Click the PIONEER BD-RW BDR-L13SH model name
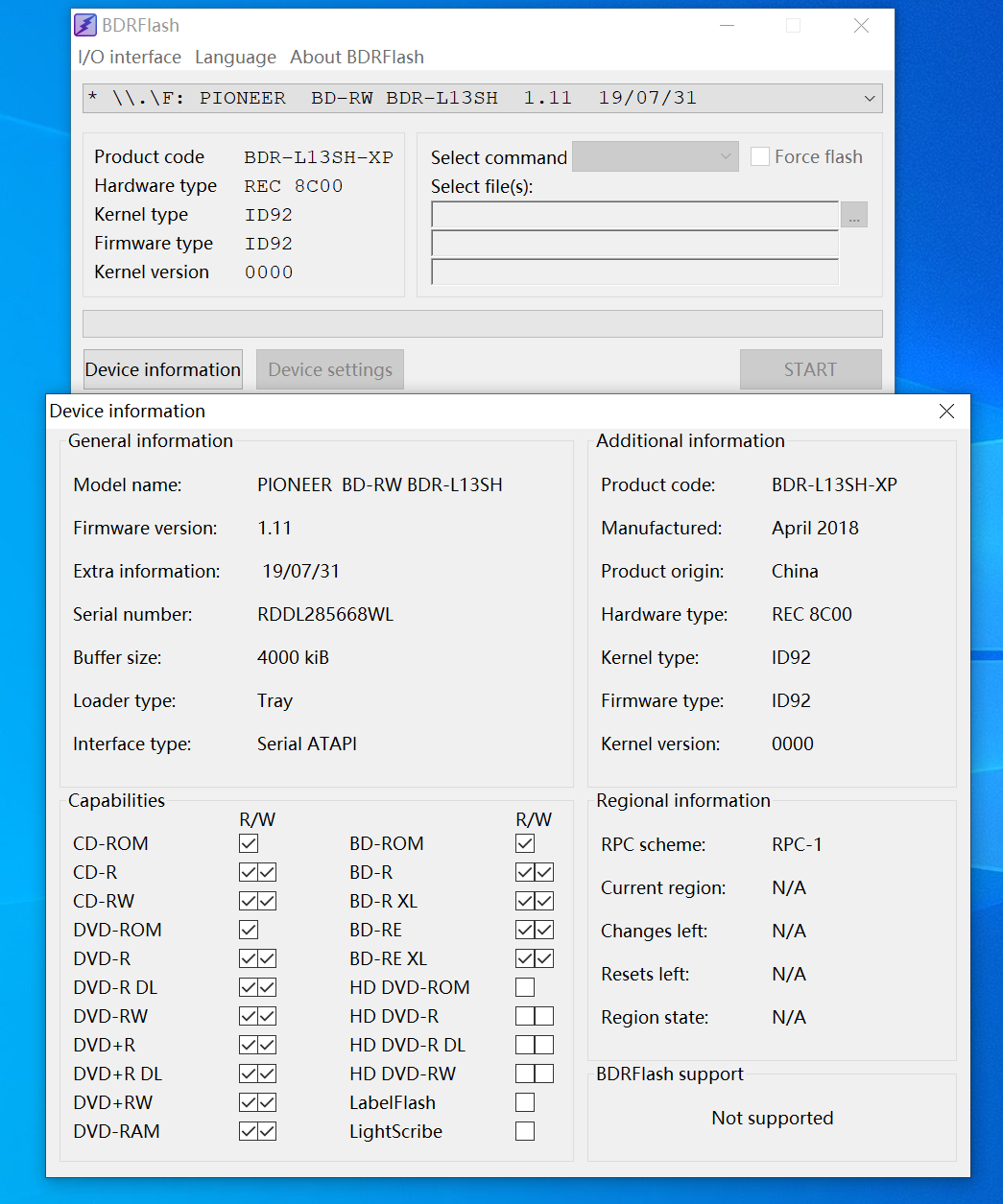The image size is (1003, 1204). coord(380,484)
